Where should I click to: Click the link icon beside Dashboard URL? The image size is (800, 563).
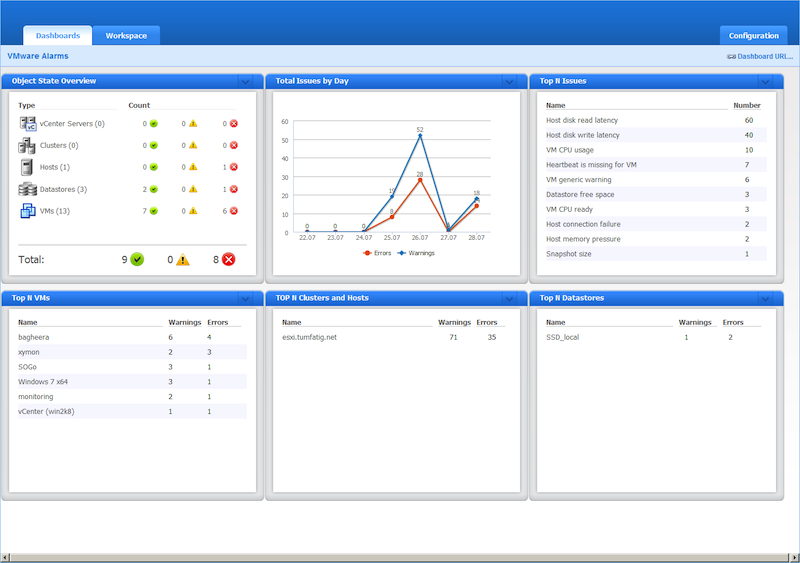(731, 57)
